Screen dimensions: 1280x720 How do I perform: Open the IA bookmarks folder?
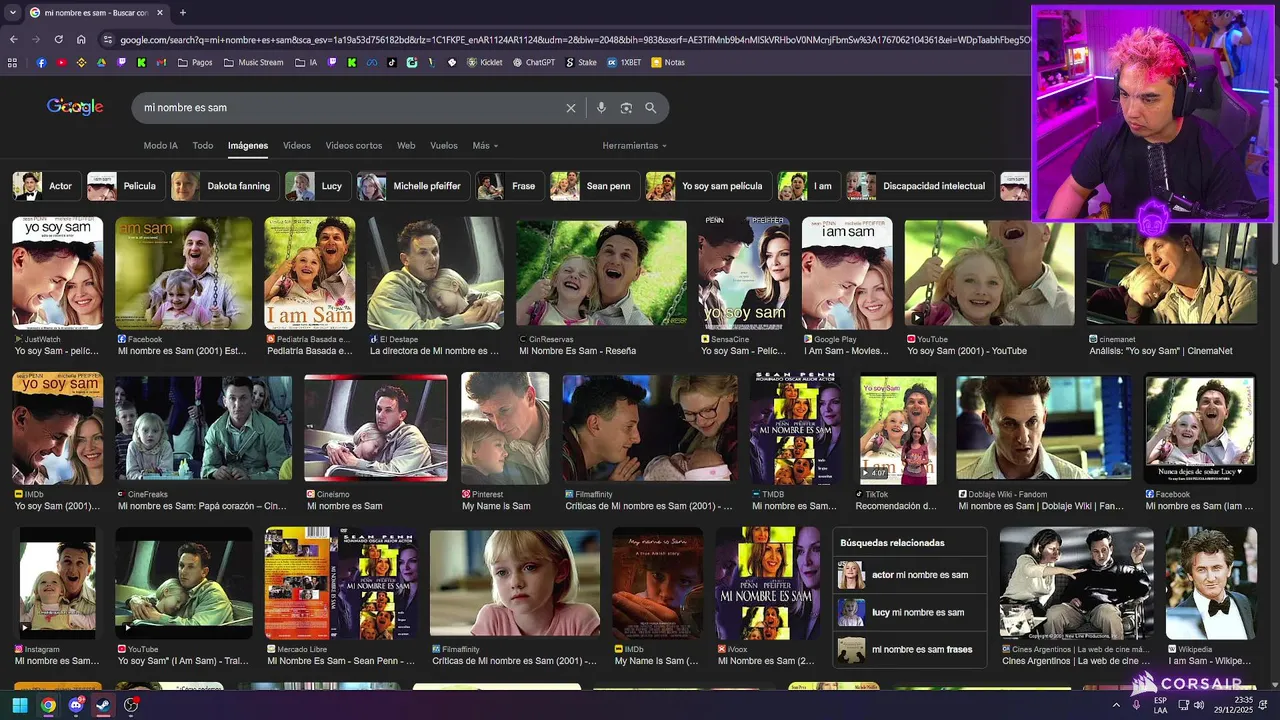pos(306,62)
